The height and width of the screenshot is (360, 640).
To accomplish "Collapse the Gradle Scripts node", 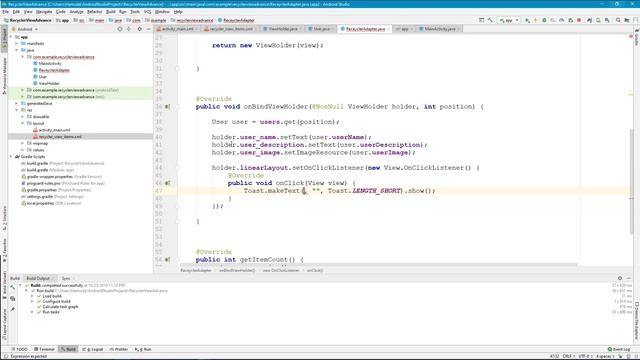I will pos(11,157).
